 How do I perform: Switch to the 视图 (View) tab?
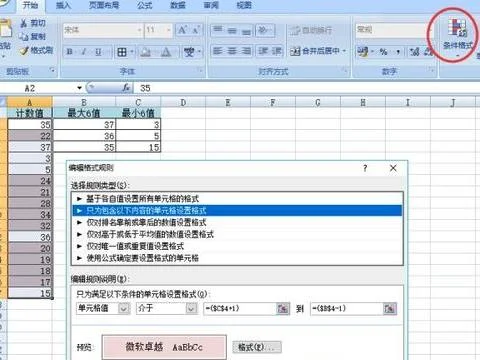point(244,6)
